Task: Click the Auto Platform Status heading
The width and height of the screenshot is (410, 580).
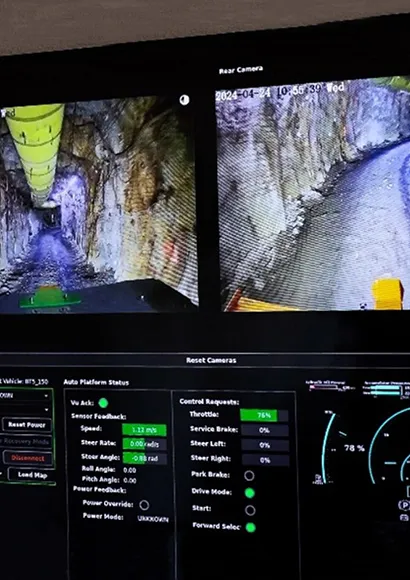Action: coord(96,382)
